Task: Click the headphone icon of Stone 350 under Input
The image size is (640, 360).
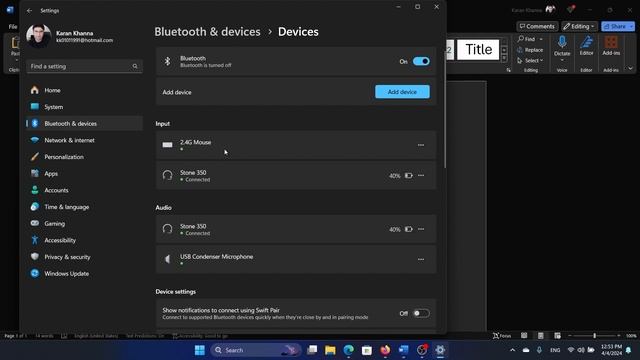Action: pos(167,176)
